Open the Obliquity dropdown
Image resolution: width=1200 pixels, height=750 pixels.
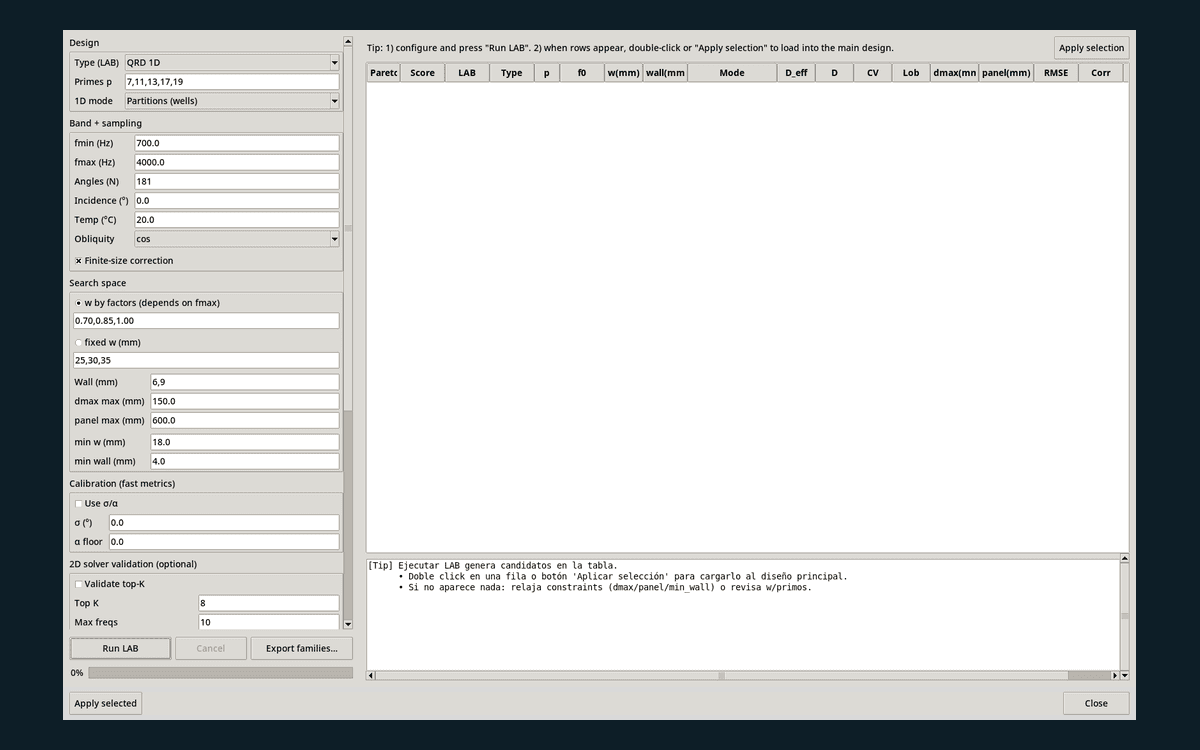(x=237, y=239)
